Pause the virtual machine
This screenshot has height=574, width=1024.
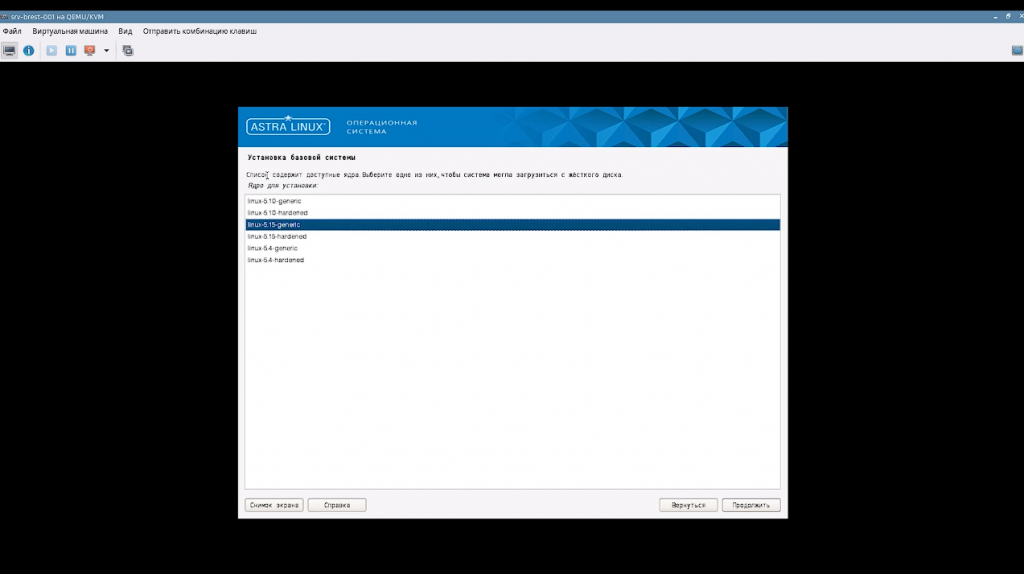pos(71,50)
